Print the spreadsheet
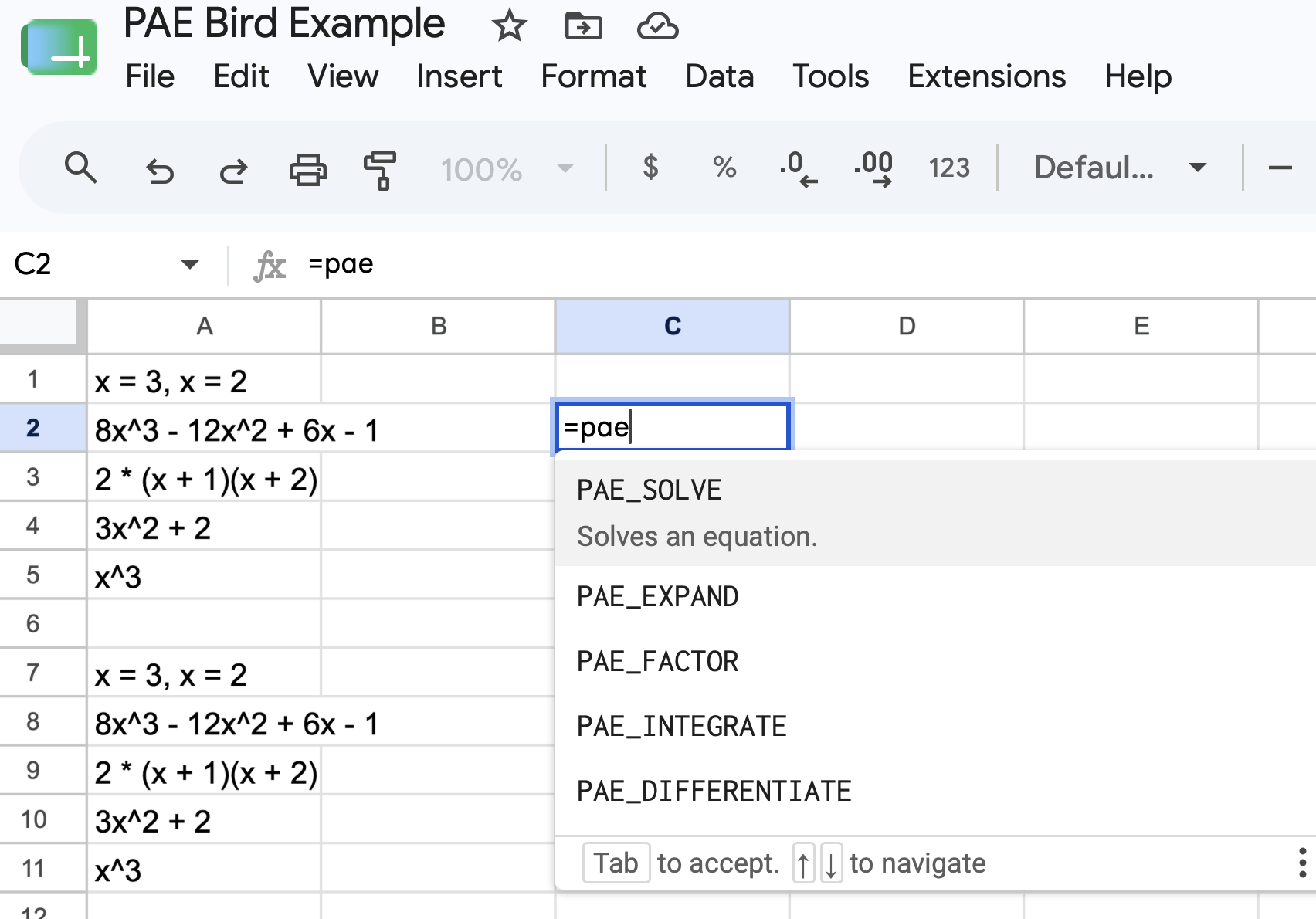This screenshot has height=919, width=1316. [307, 169]
